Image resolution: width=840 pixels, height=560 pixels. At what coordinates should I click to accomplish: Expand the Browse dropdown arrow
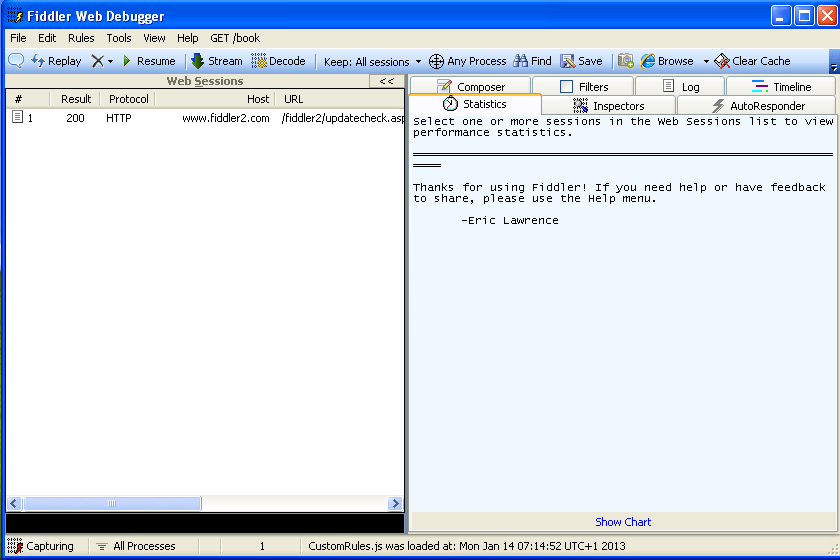(706, 62)
